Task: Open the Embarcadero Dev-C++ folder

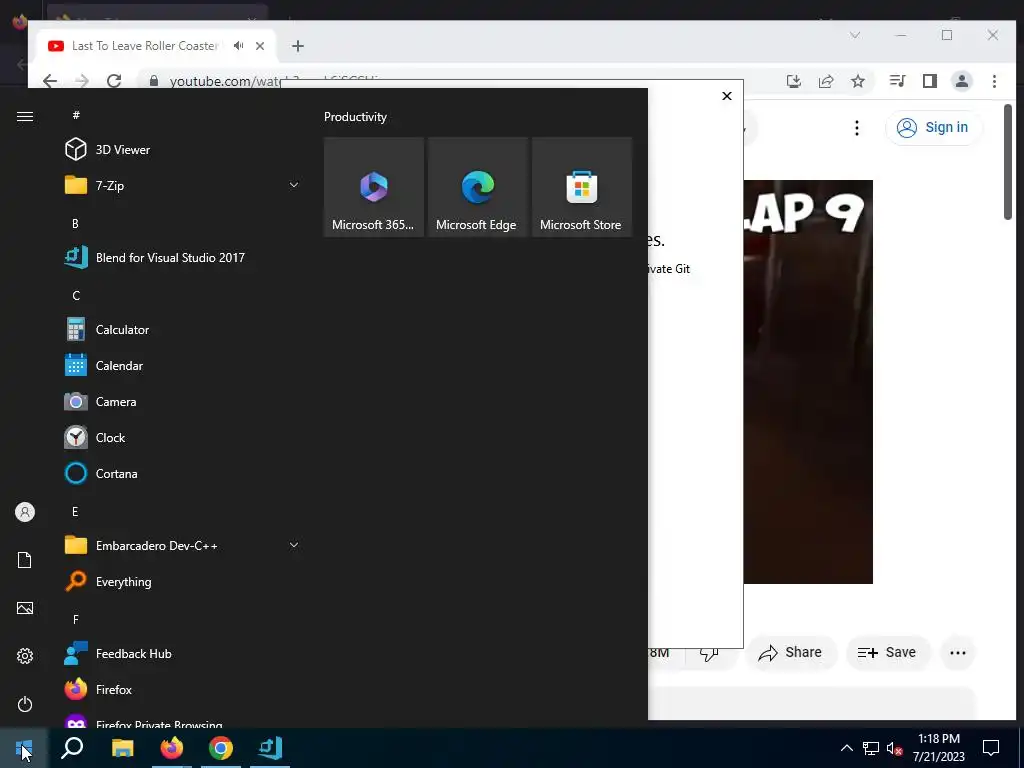Action: pos(182,545)
